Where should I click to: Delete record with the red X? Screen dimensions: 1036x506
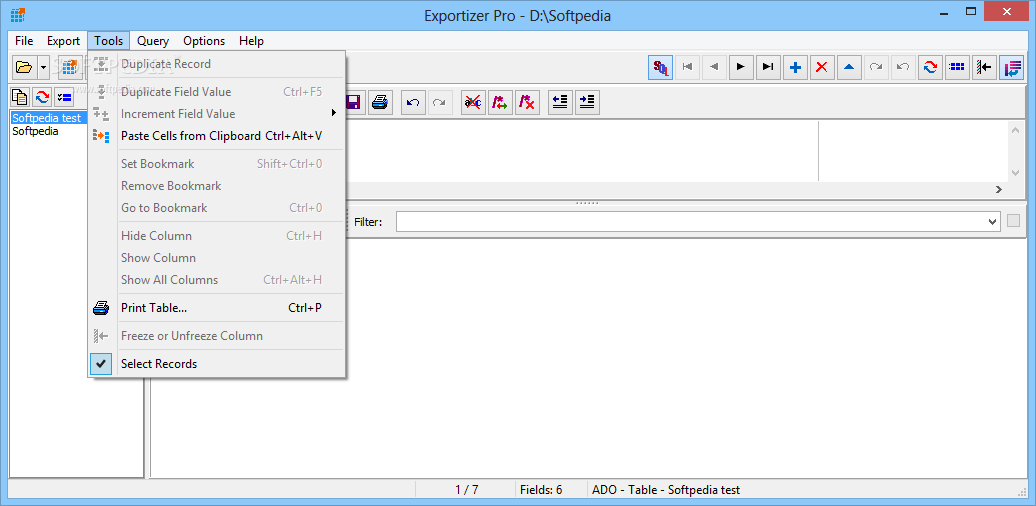pyautogui.click(x=822, y=67)
